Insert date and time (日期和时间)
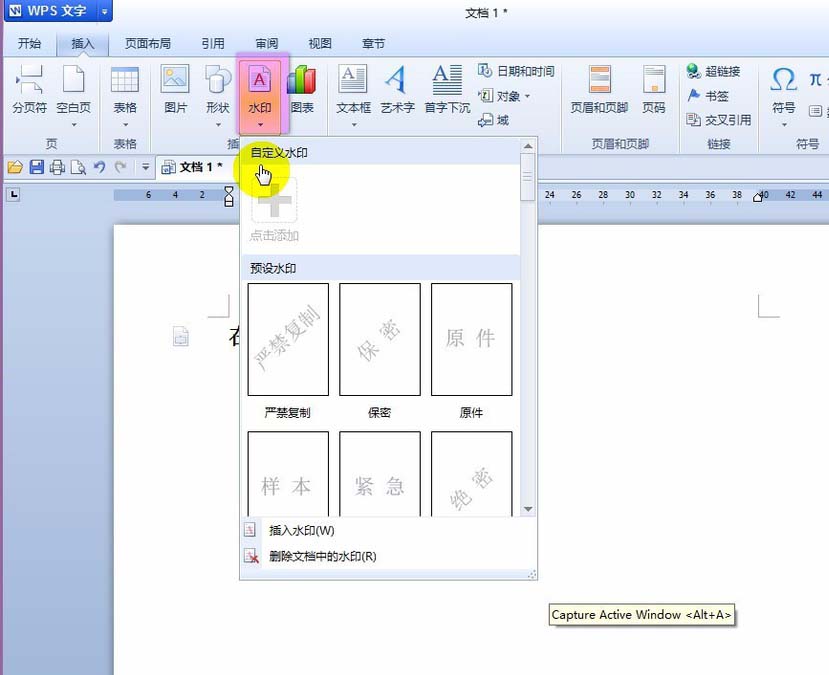This screenshot has width=829, height=675. [x=516, y=71]
